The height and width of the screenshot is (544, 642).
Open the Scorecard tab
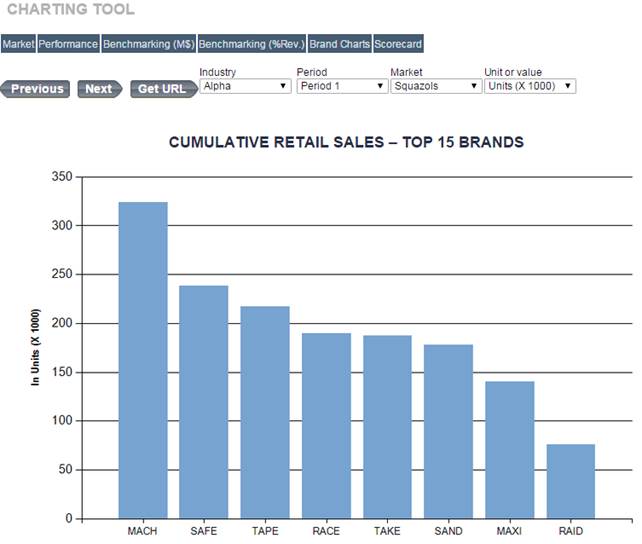point(398,44)
